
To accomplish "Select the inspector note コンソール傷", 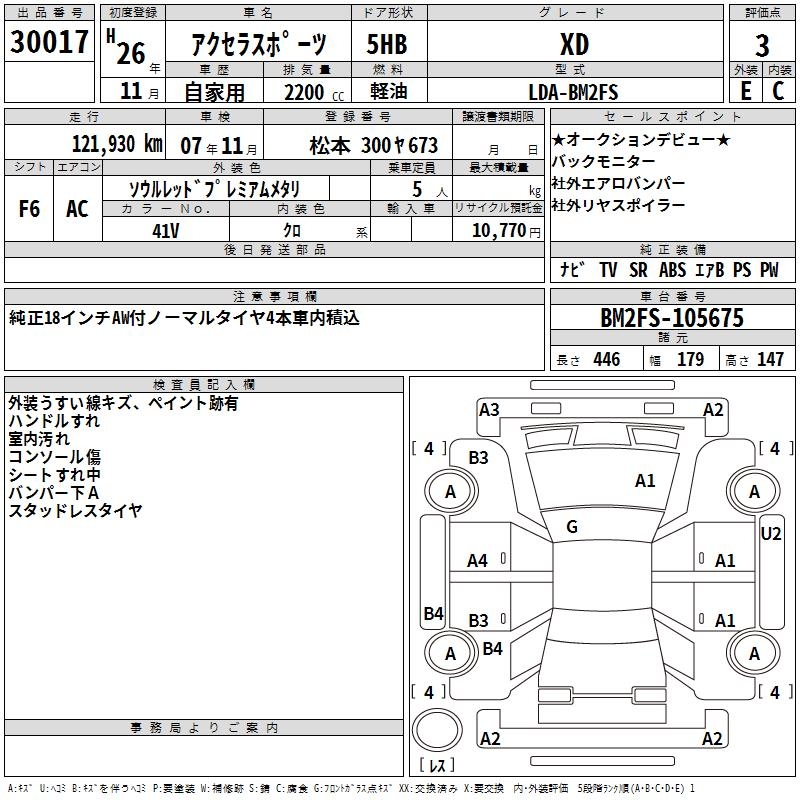I will tap(54, 457).
